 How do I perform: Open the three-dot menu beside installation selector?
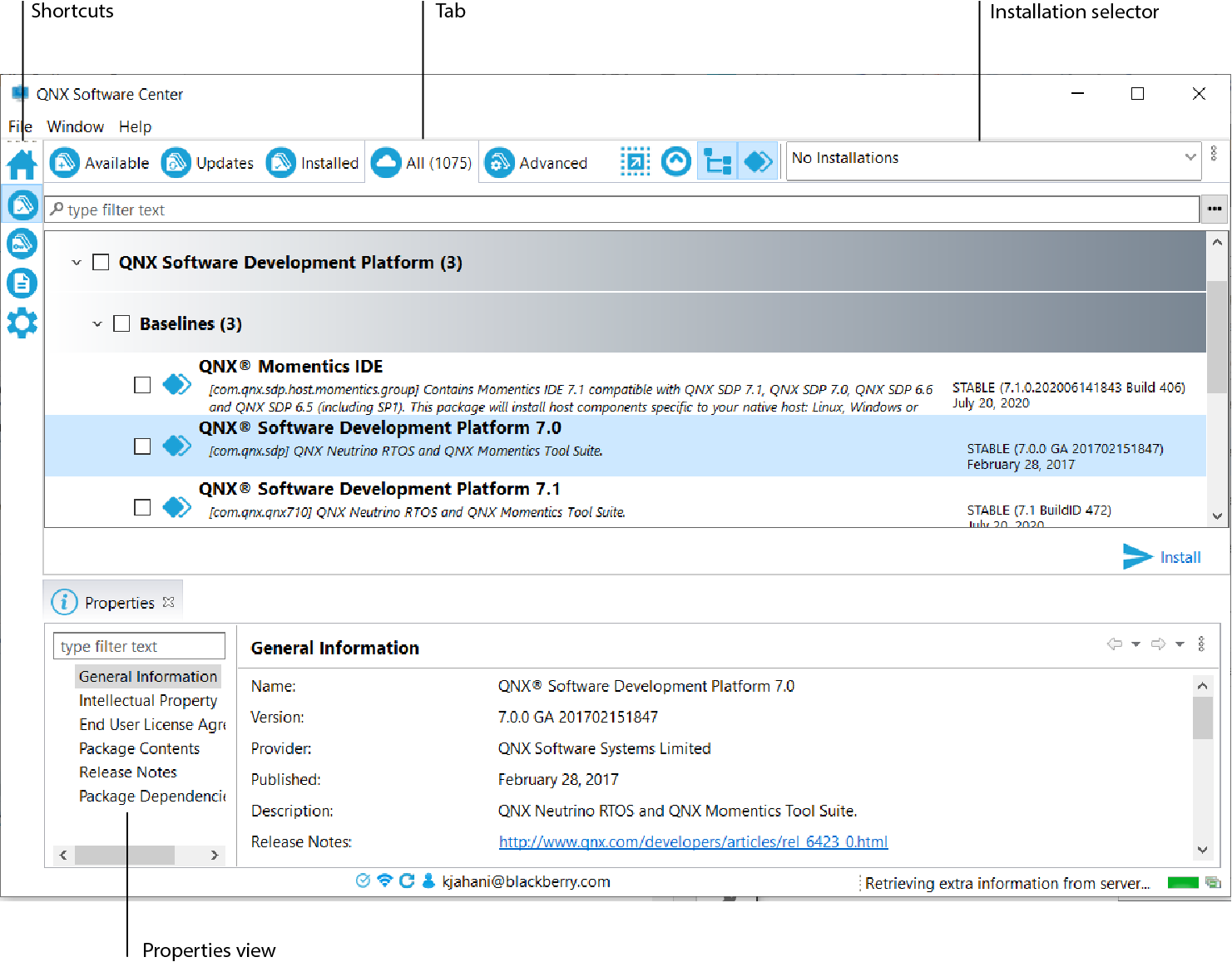click(1214, 154)
